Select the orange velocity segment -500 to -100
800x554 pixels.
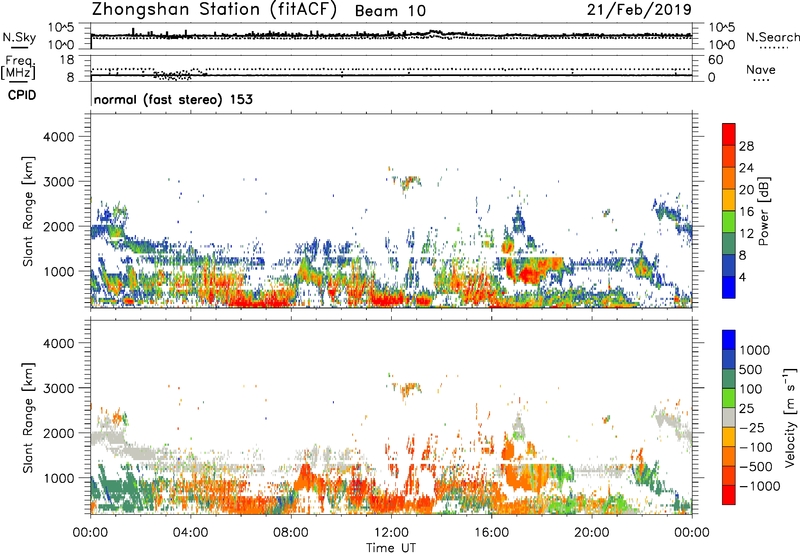tap(729, 456)
